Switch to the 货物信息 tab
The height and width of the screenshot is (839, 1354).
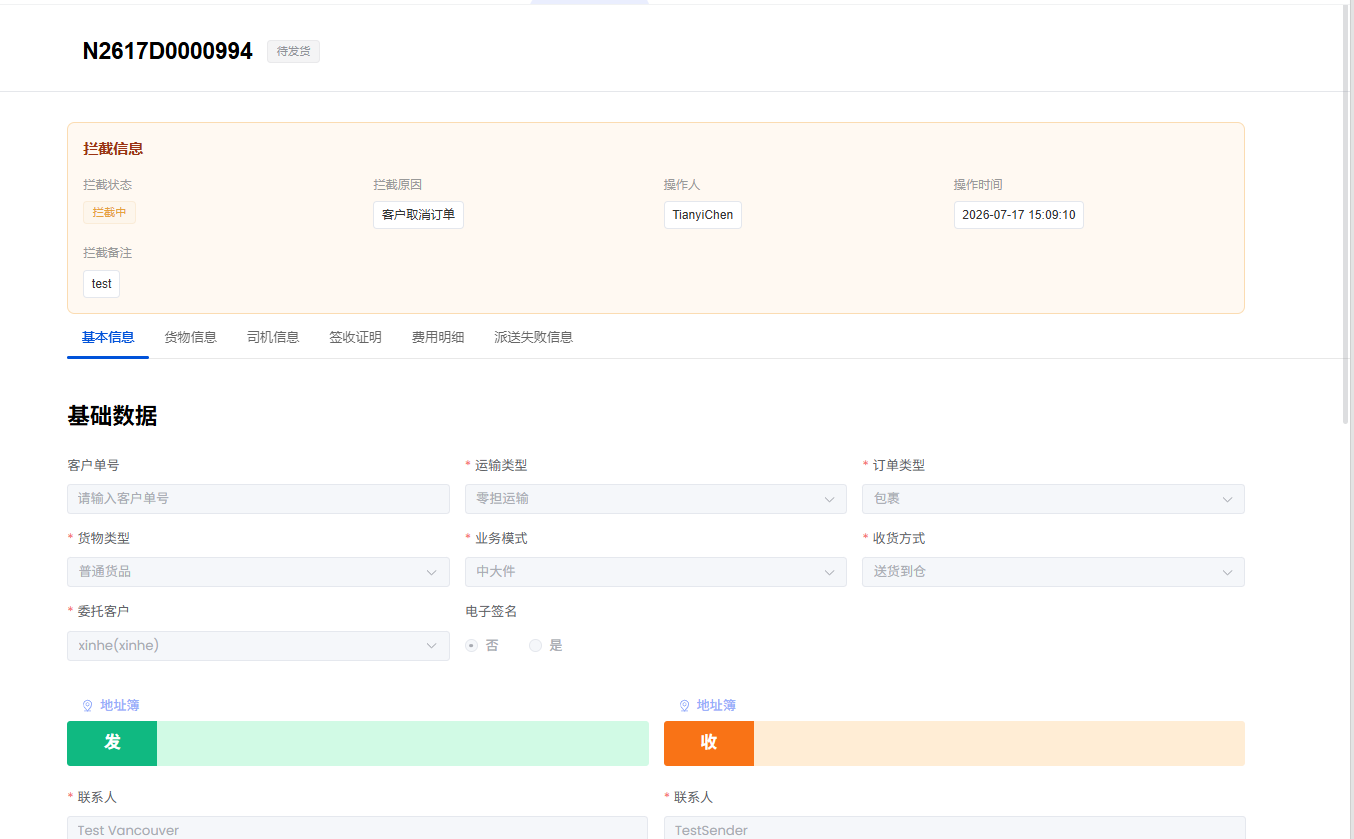190,337
